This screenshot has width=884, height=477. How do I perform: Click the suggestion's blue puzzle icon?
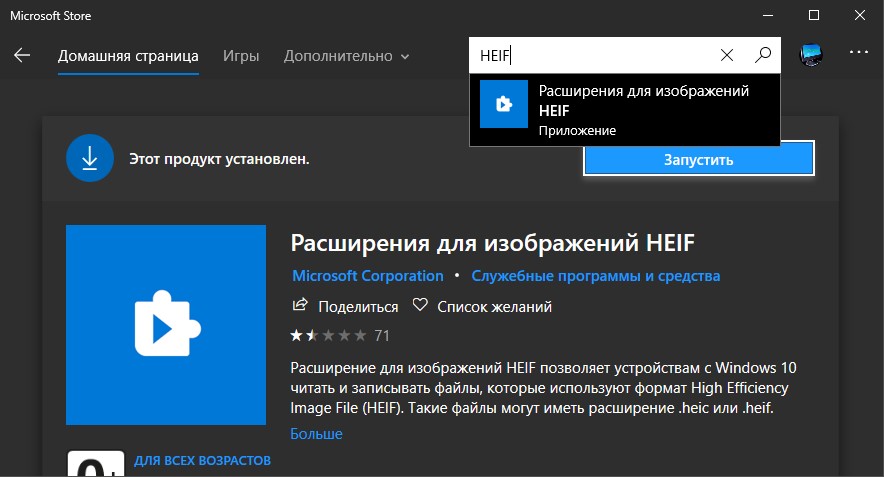coord(503,104)
